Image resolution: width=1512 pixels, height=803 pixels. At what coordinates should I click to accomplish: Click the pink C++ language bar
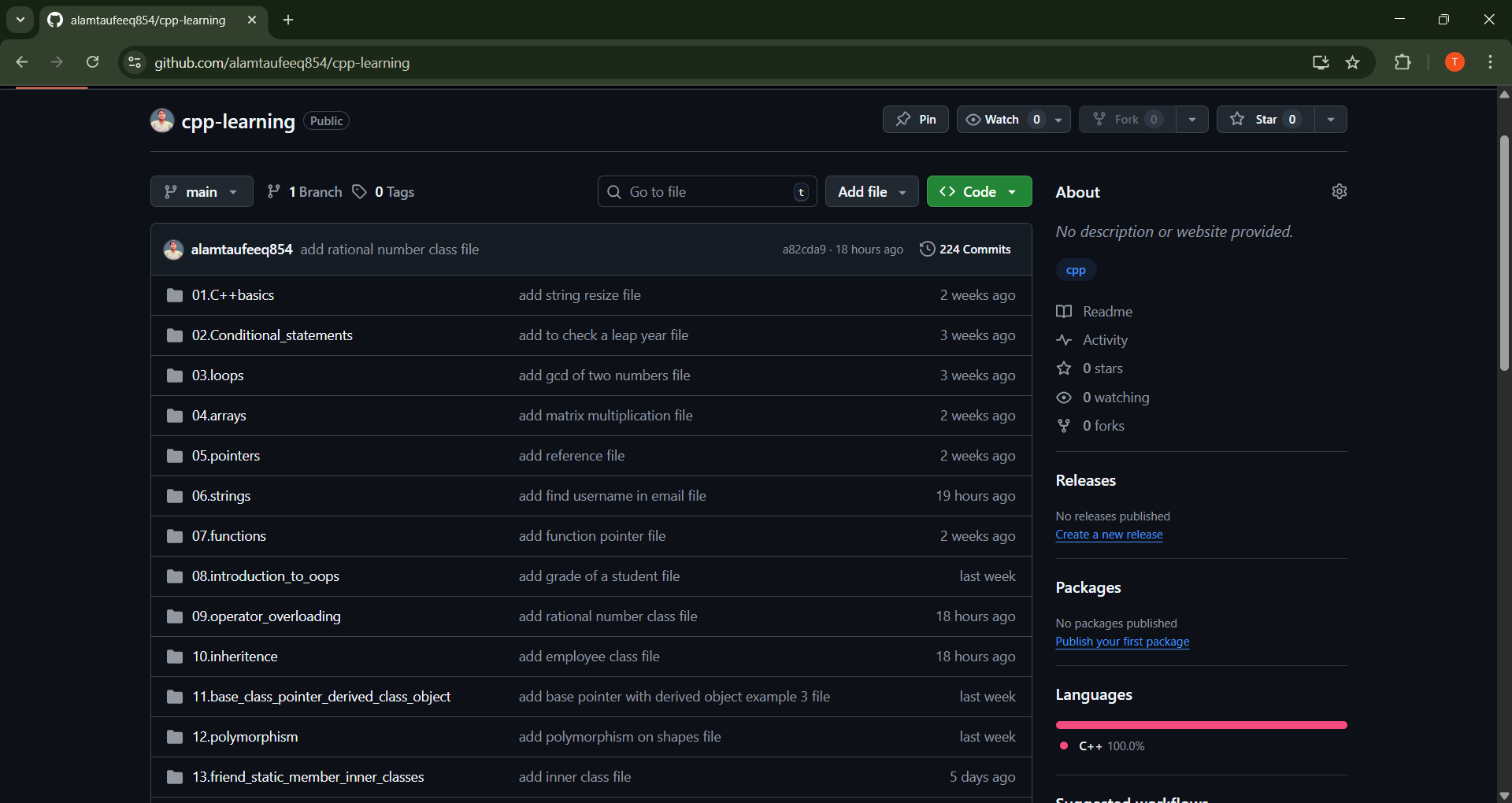click(1201, 725)
